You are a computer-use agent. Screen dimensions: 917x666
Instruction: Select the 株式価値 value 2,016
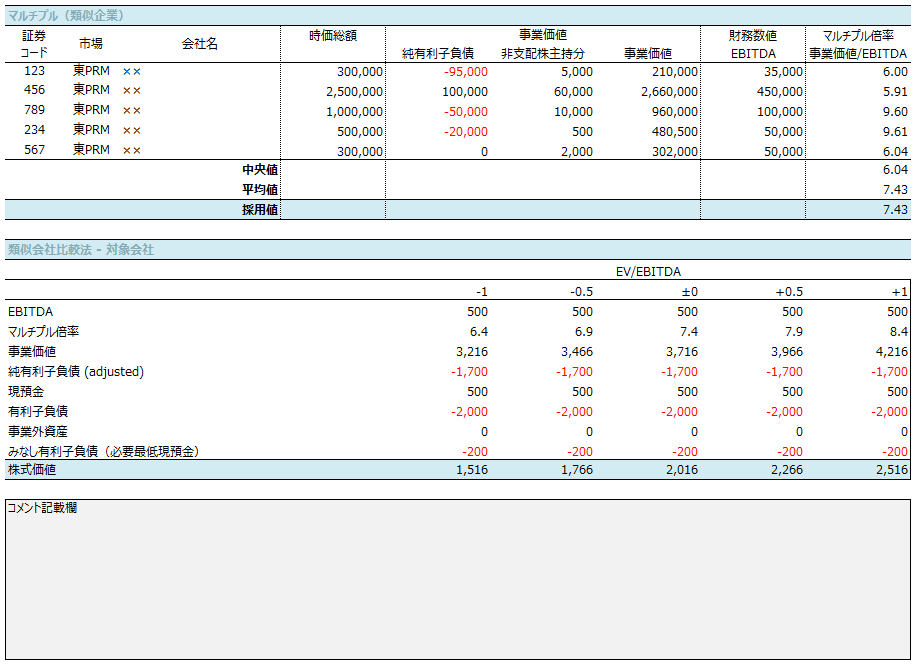(681, 470)
